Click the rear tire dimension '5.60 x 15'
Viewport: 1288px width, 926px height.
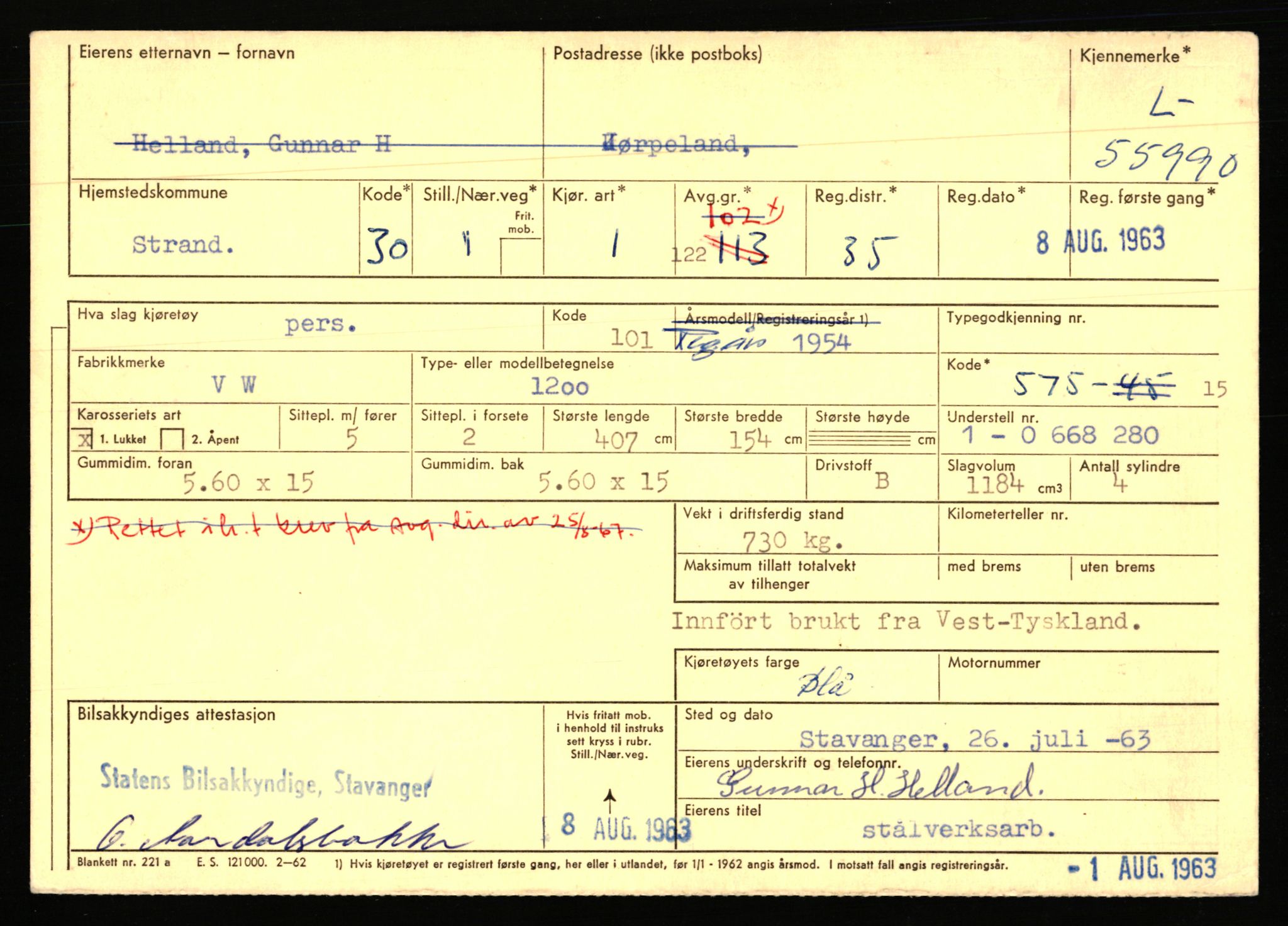(603, 482)
